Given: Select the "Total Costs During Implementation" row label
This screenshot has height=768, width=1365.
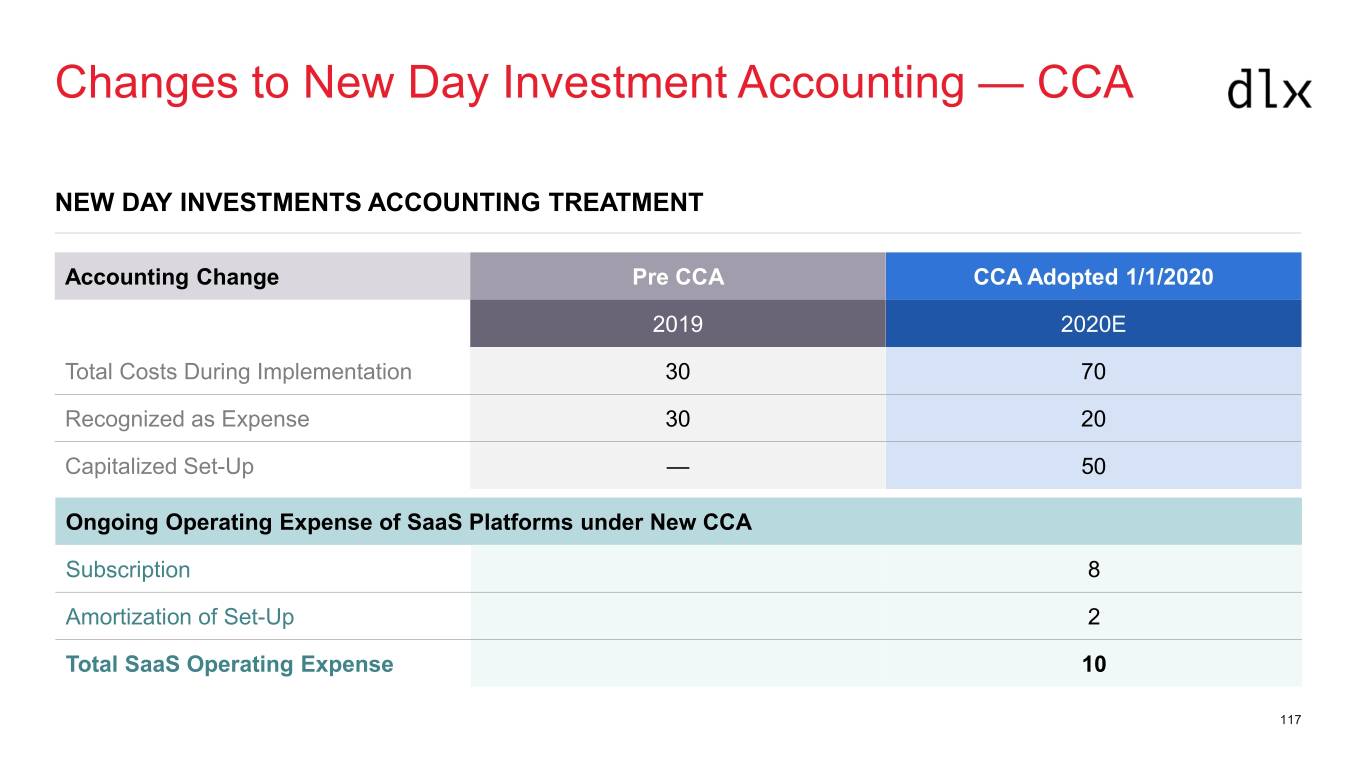Looking at the screenshot, I should pyautogui.click(x=238, y=372).
